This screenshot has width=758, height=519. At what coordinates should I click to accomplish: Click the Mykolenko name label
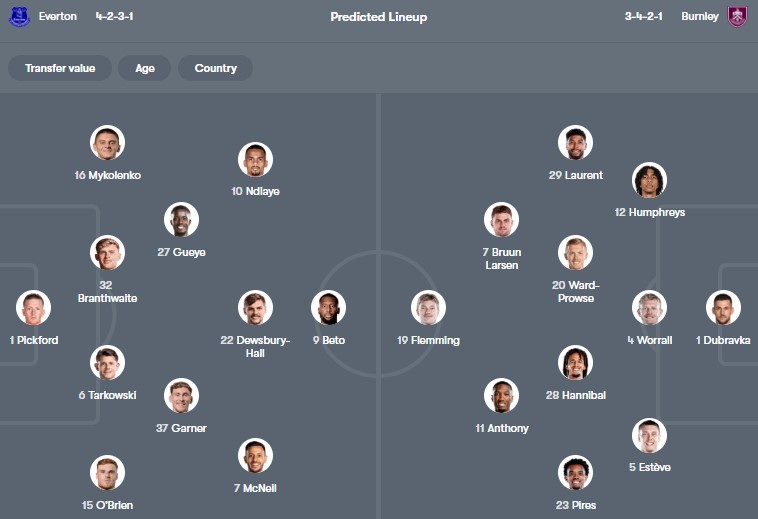[x=107, y=175]
